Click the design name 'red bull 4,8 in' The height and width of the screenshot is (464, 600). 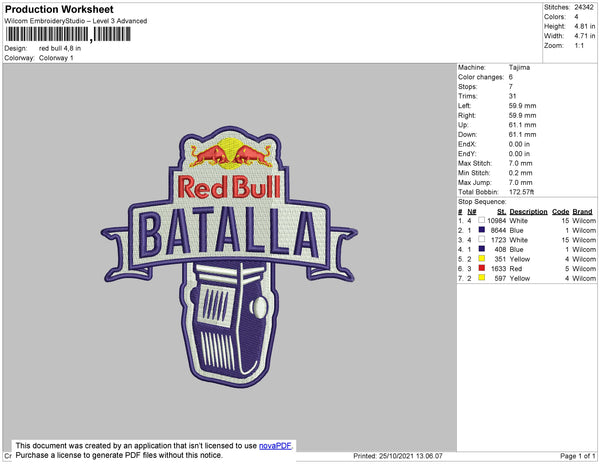60,49
